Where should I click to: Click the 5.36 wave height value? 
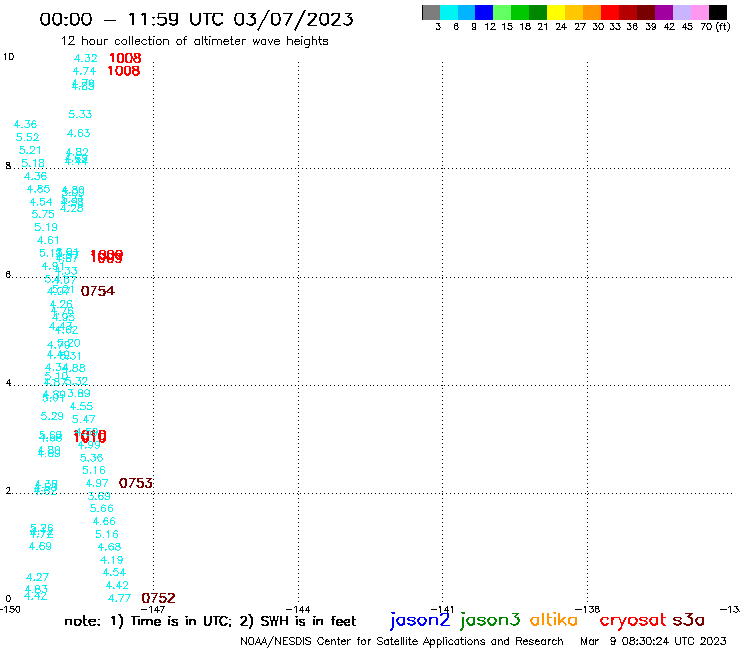point(91,458)
